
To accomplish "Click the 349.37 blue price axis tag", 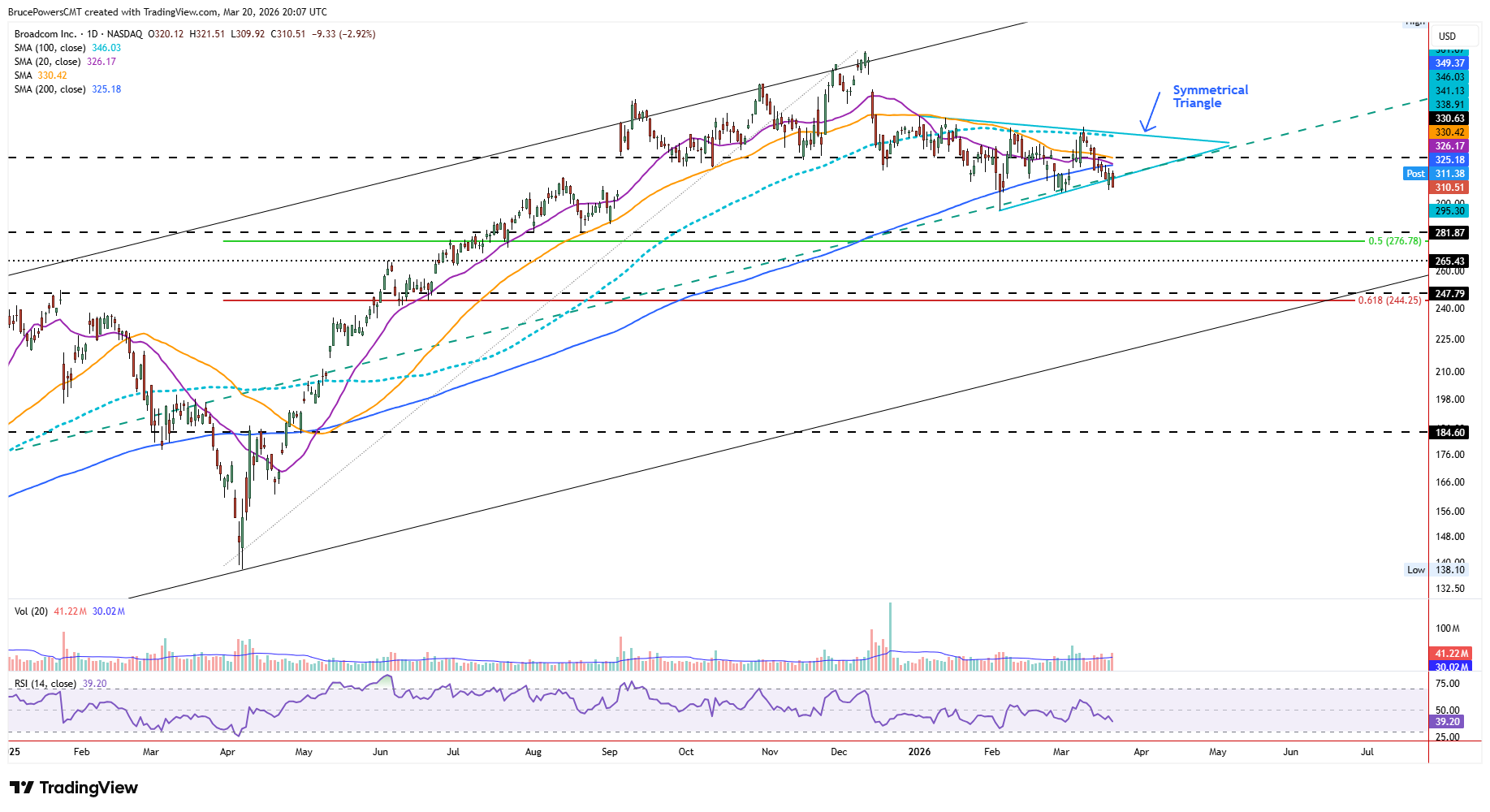I will pyautogui.click(x=1450, y=63).
